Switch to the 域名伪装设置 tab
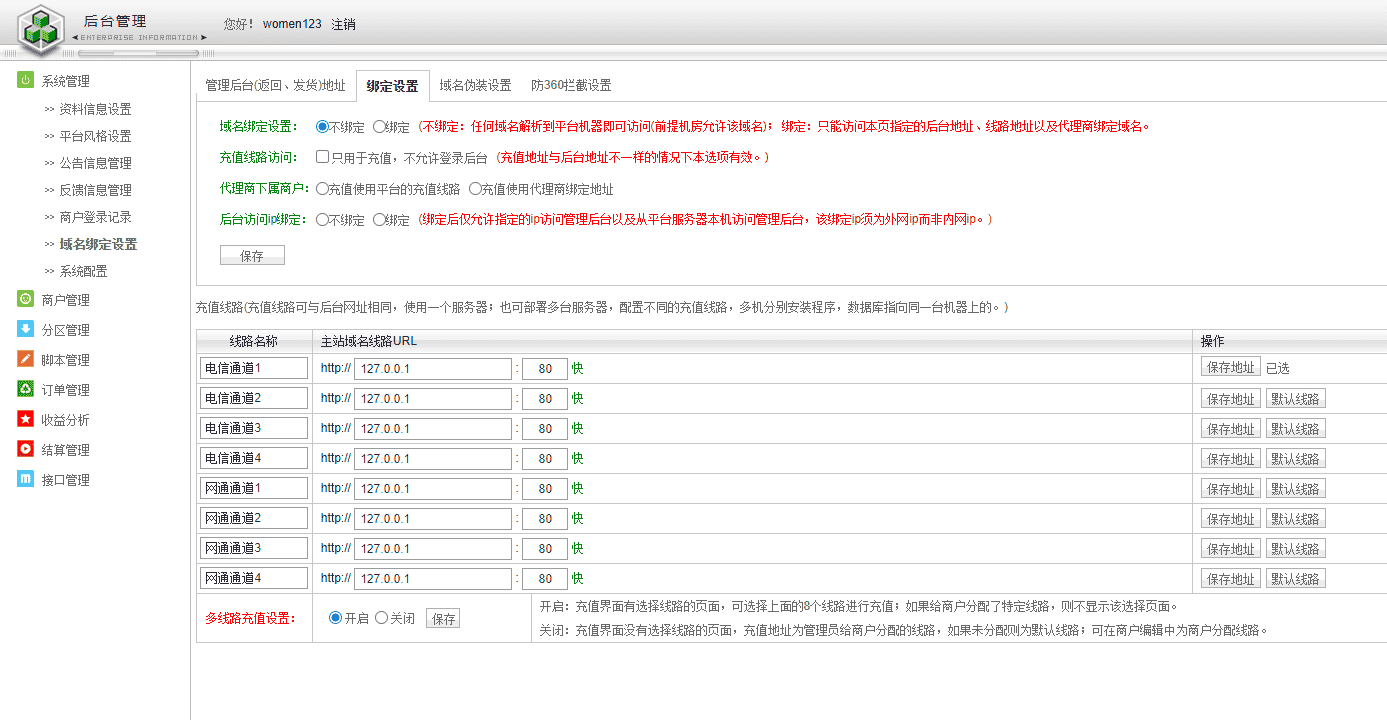 coord(475,85)
